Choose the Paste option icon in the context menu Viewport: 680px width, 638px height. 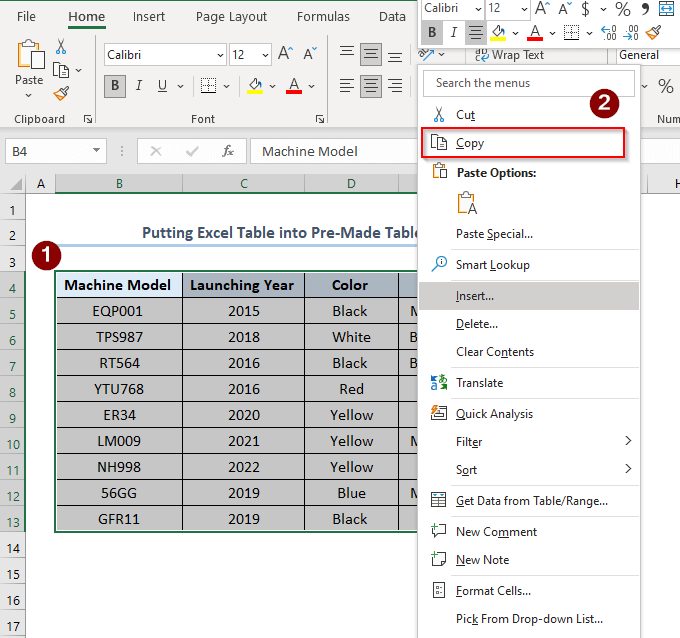(x=467, y=203)
